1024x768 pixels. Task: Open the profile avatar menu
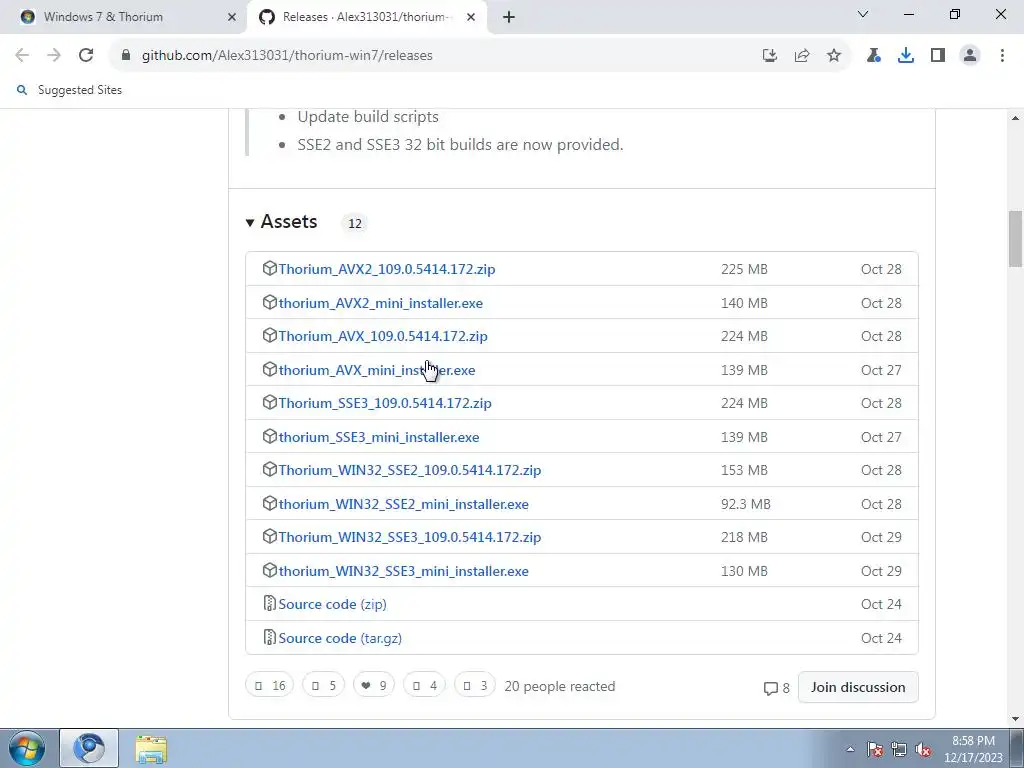[x=970, y=56]
